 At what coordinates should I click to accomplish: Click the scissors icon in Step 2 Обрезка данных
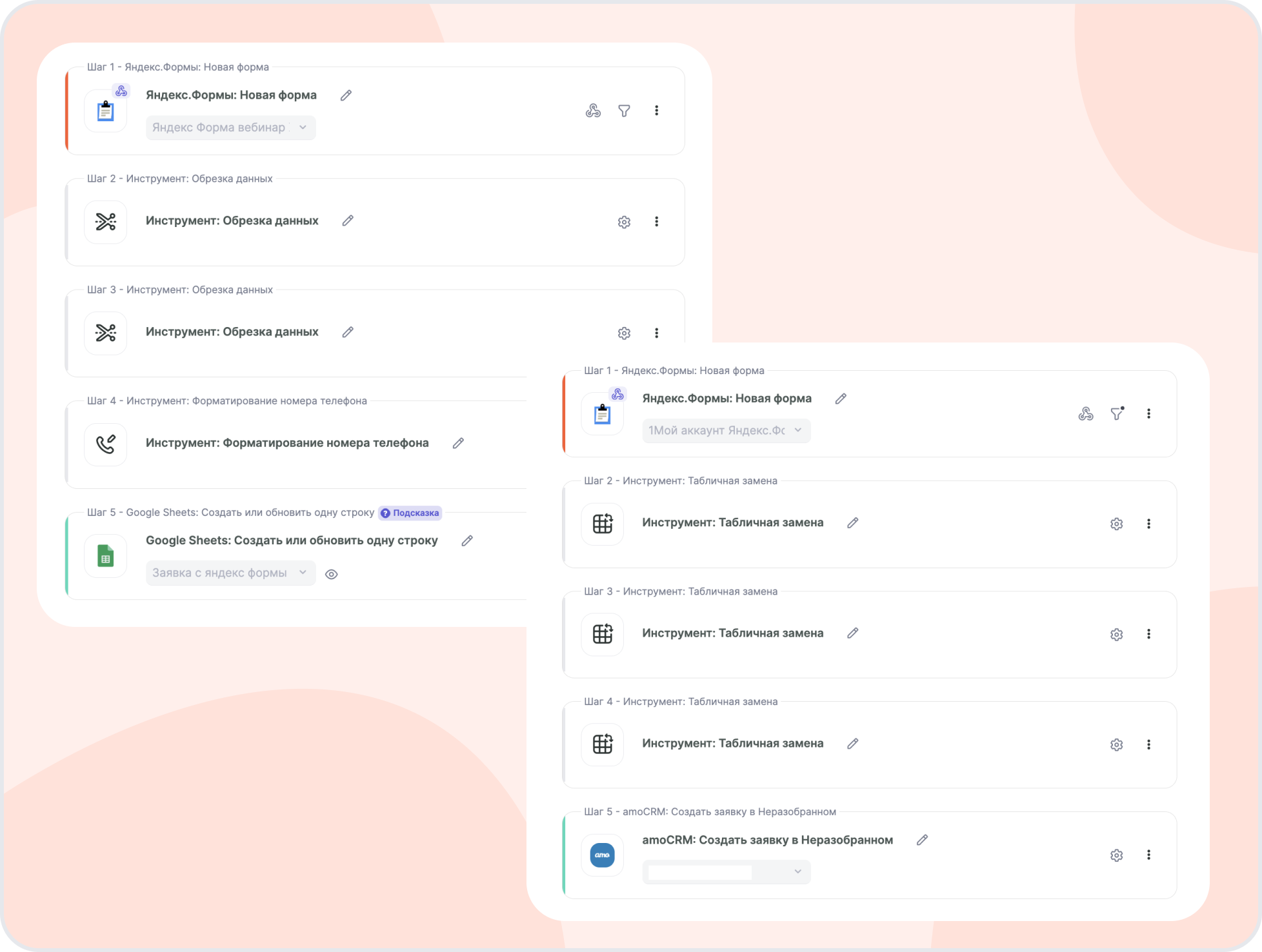click(106, 222)
